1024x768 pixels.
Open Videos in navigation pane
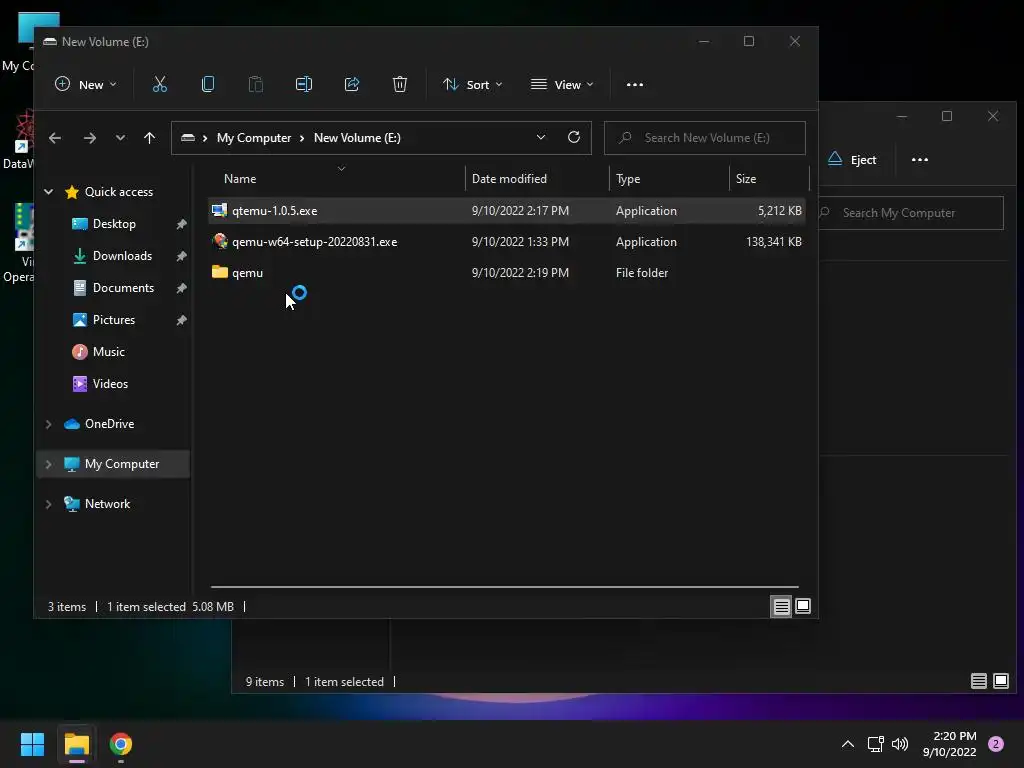point(110,384)
